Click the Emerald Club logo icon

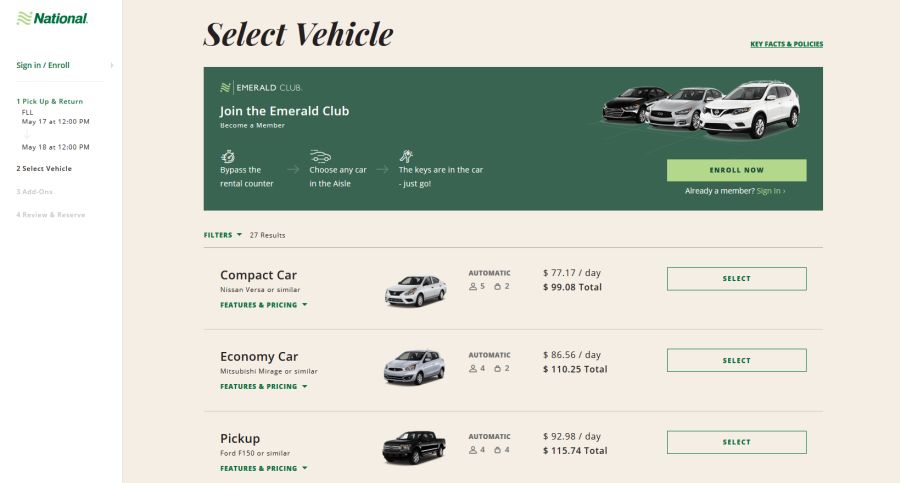[x=226, y=88]
